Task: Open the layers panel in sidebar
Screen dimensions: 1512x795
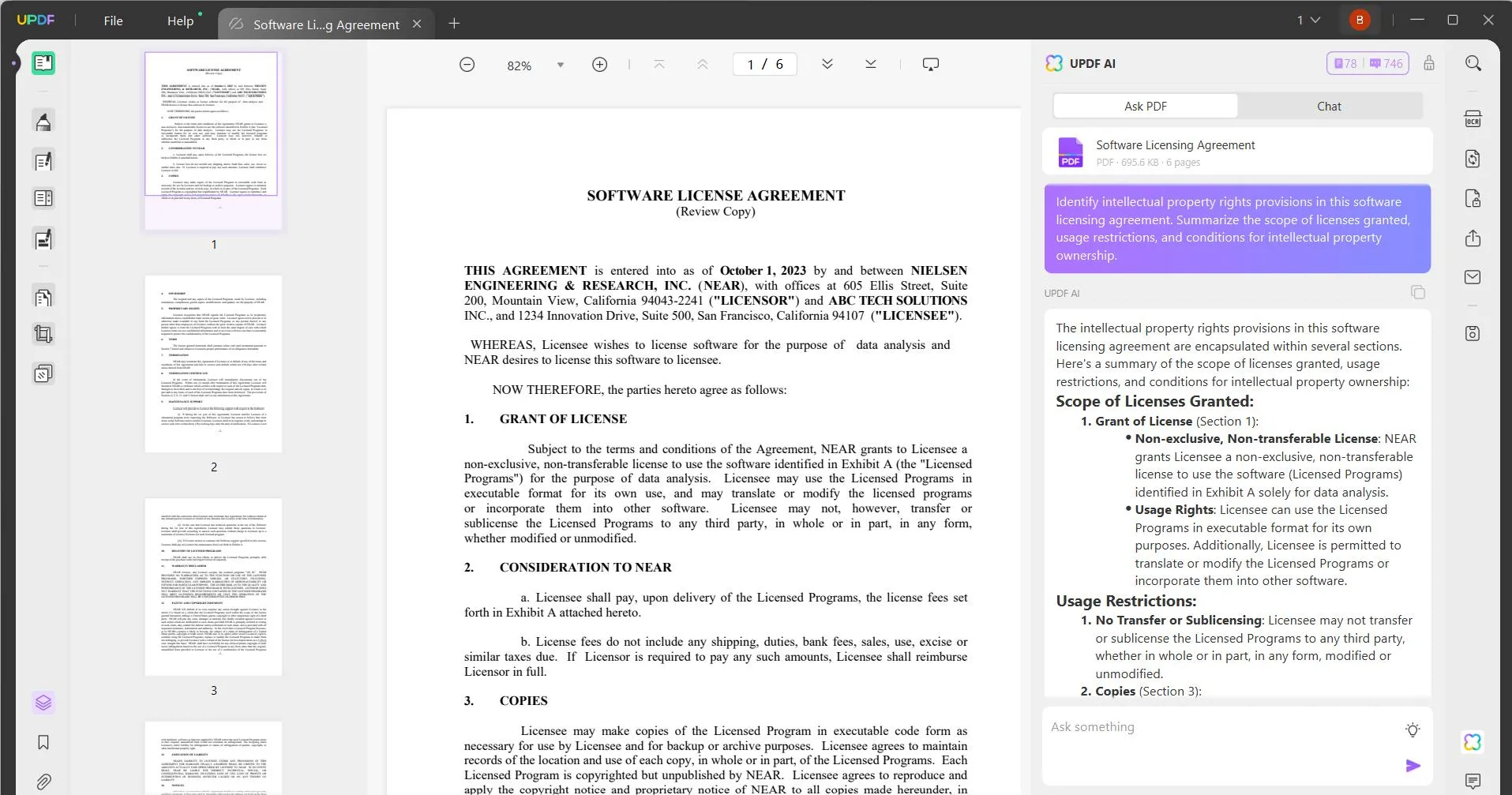Action: pos(43,702)
